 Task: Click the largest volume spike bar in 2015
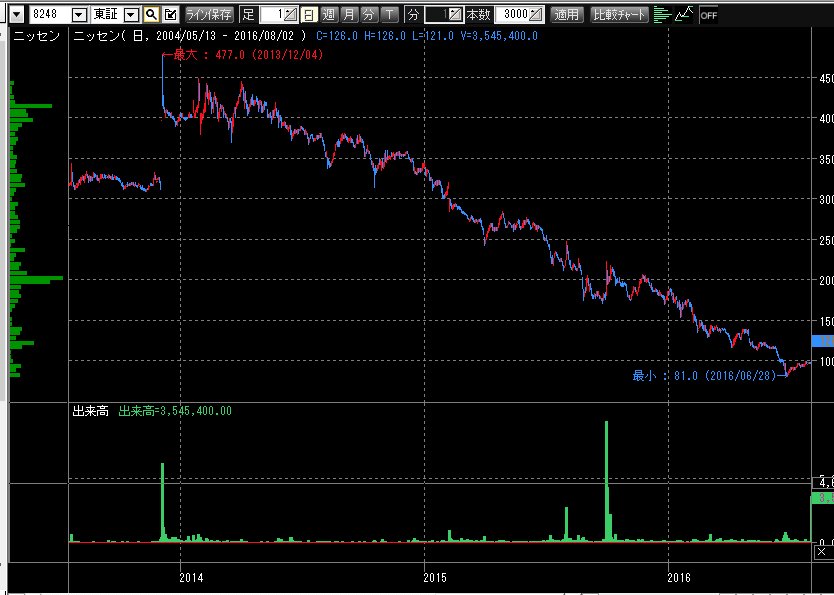[x=606, y=481]
